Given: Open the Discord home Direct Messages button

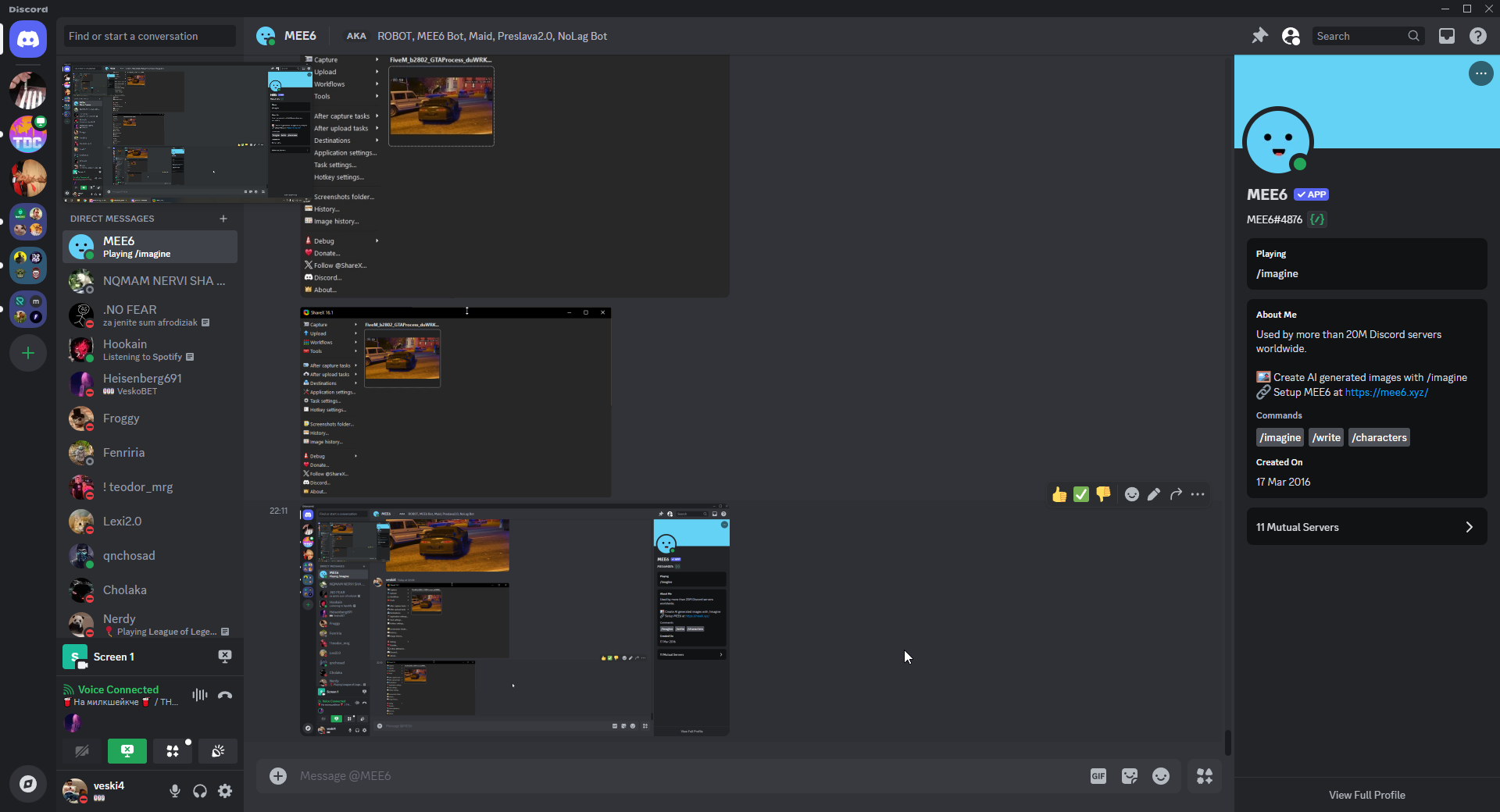Looking at the screenshot, I should (x=28, y=39).
